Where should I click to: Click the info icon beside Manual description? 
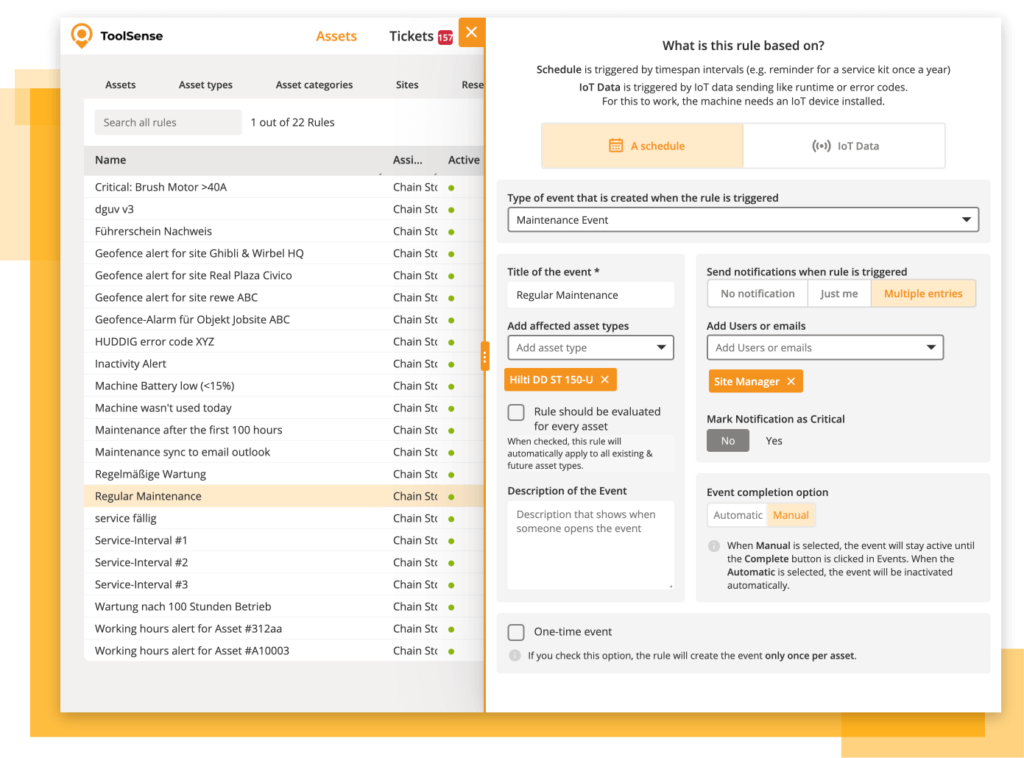coord(714,546)
